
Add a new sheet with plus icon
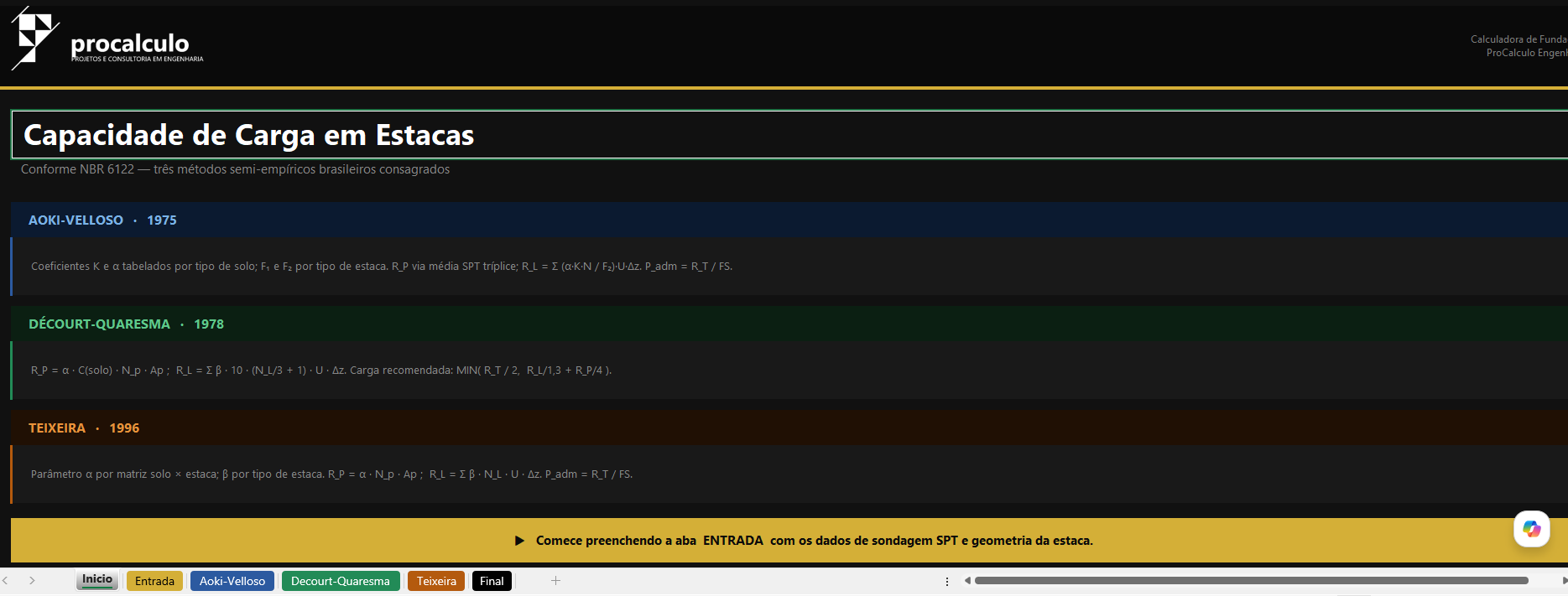[555, 580]
